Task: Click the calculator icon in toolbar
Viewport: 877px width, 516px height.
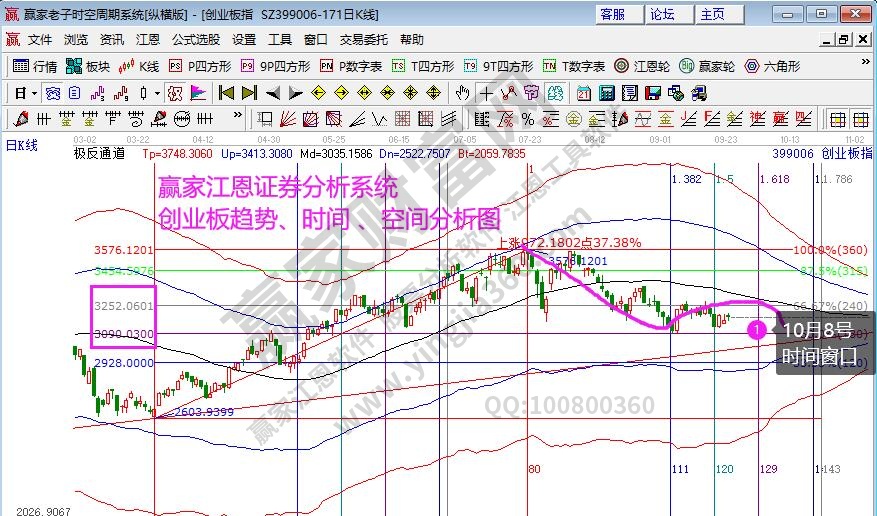Action: 606,93
